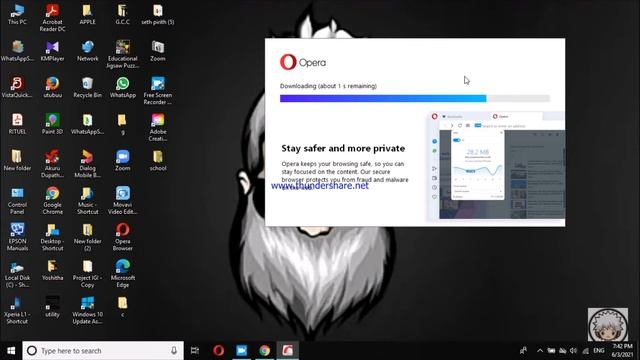This screenshot has height=360, width=640.
Task: Select the G.C.C folder icon
Action: tap(122, 15)
